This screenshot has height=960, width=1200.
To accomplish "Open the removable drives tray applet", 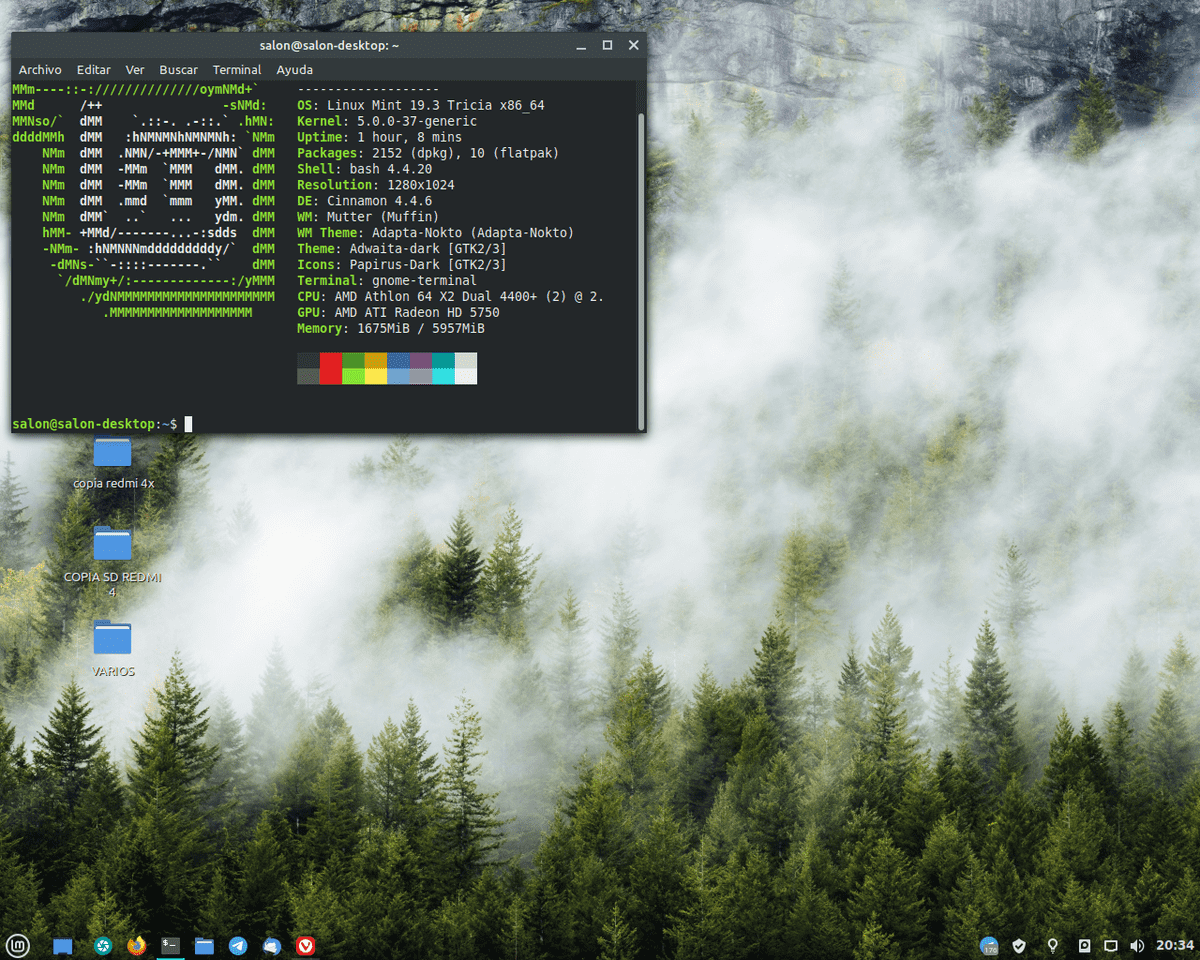I will 1084,945.
